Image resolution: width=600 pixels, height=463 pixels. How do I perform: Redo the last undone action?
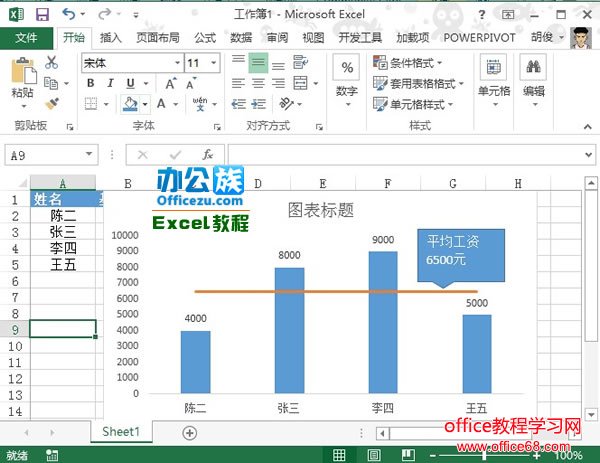coord(104,14)
